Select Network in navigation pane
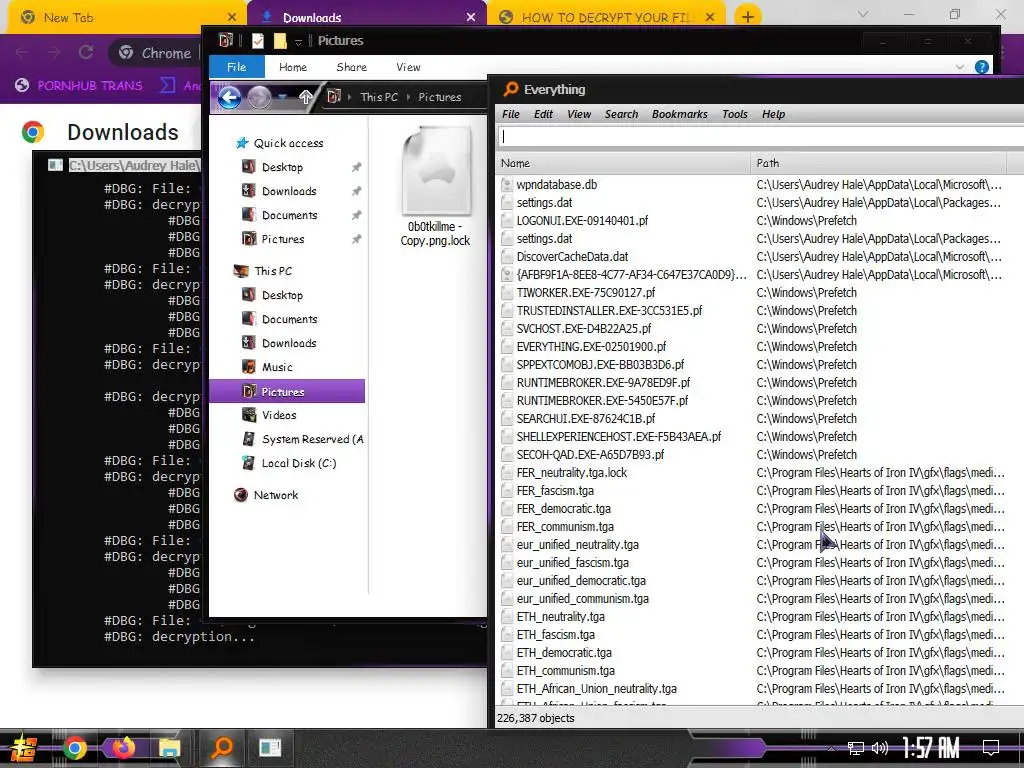The height and width of the screenshot is (768, 1024). pyautogui.click(x=276, y=496)
